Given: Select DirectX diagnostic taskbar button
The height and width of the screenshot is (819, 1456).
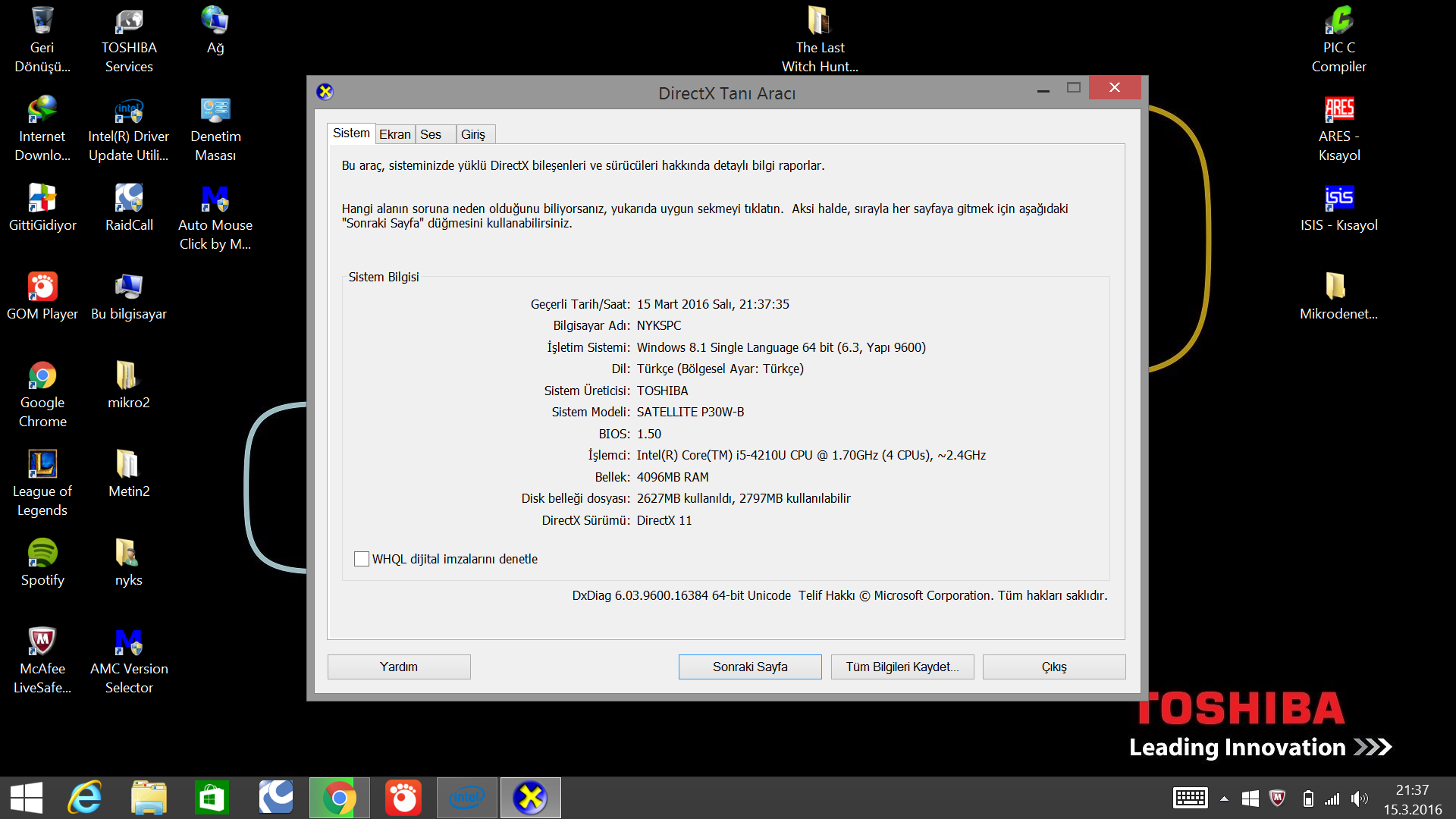Looking at the screenshot, I should point(530,798).
